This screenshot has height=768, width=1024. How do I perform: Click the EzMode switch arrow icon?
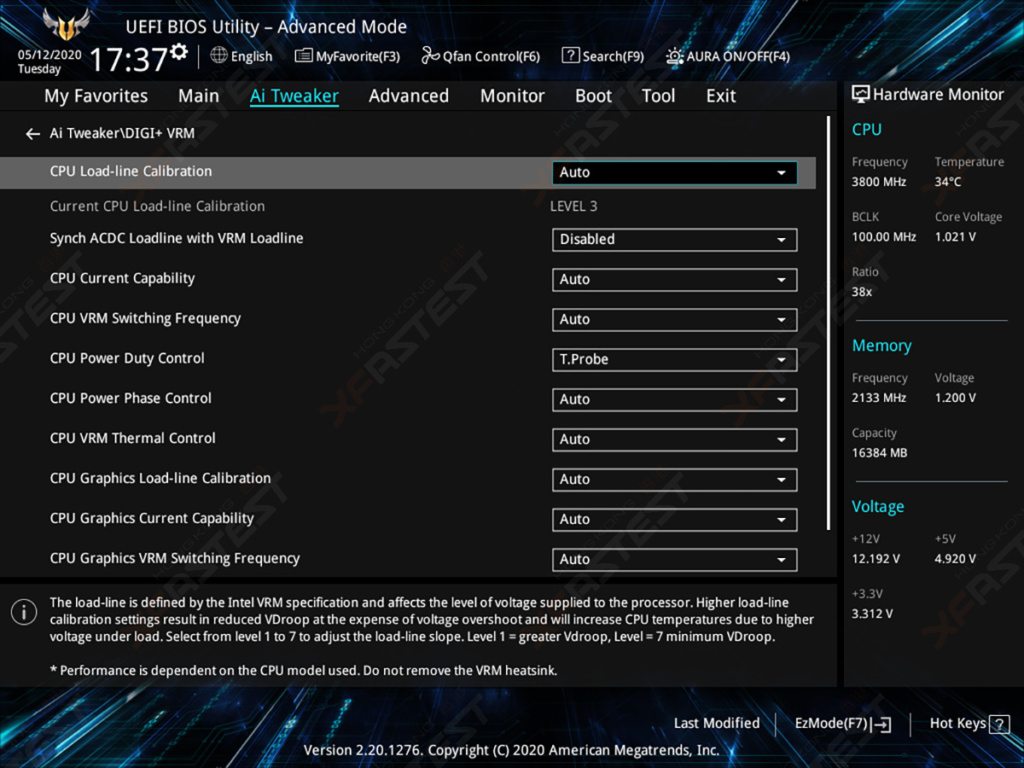tap(882, 724)
